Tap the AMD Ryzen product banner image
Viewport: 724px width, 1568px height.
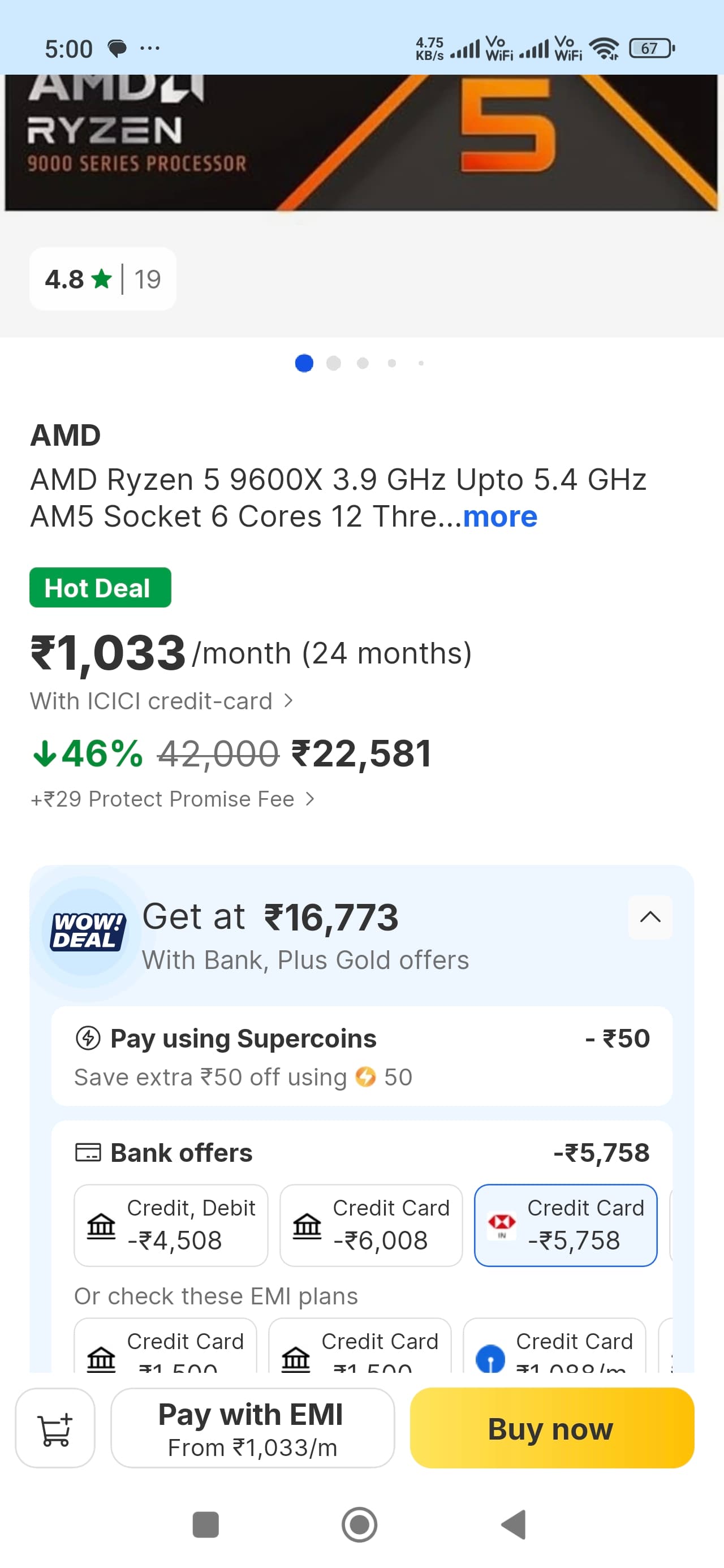coord(361,143)
